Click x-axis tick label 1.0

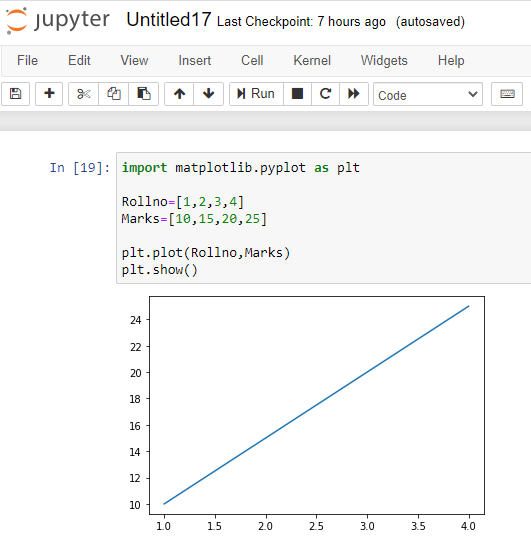click(164, 526)
